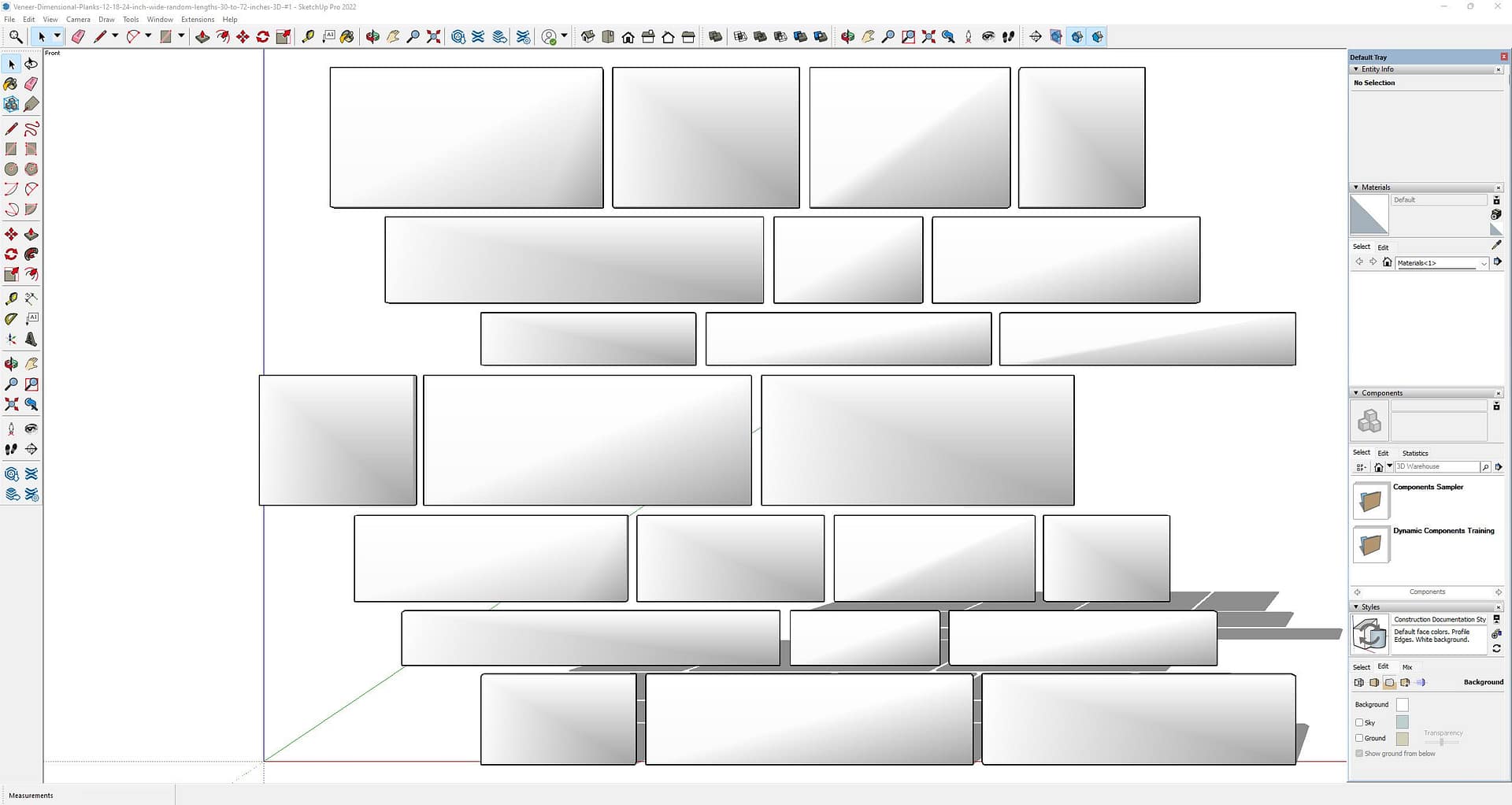Screen dimensions: 1512x805
Task: Enable the Ground checkbox
Action: point(1359,738)
